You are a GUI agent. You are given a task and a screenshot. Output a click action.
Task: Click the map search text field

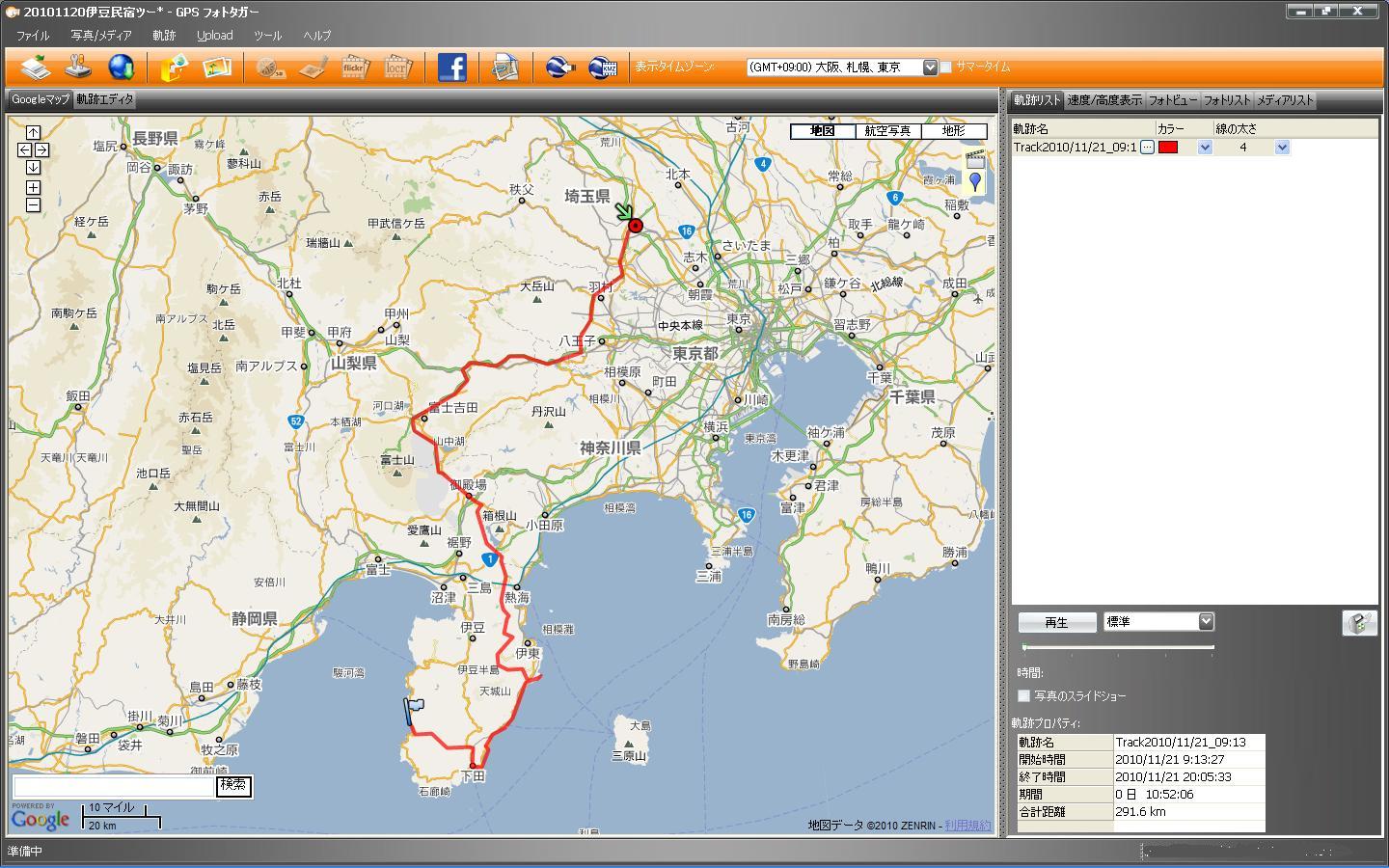coord(113,787)
